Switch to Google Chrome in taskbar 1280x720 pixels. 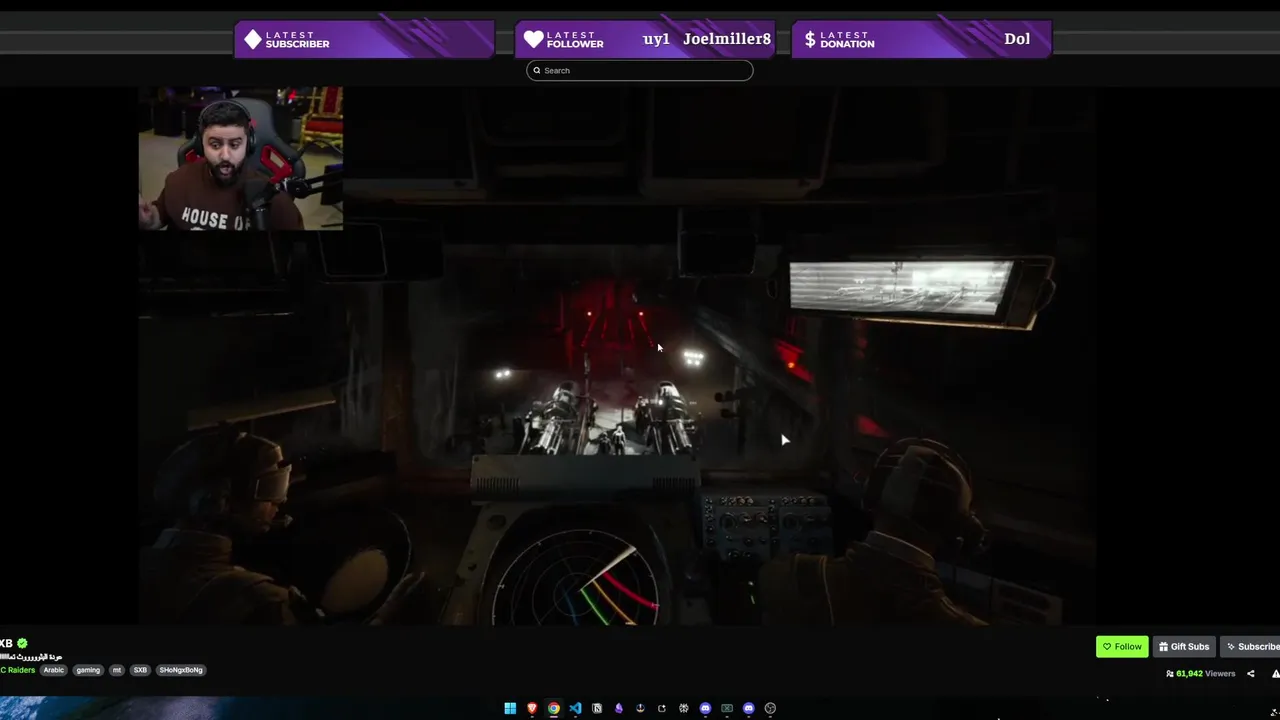tap(554, 708)
